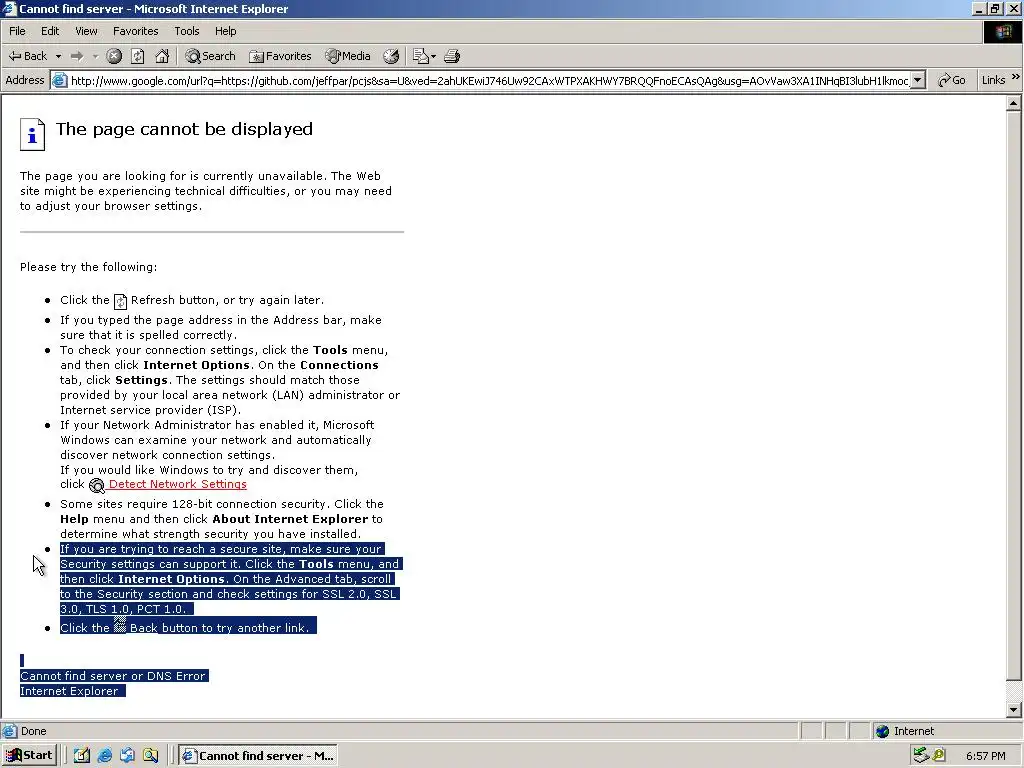This screenshot has height=768, width=1024.
Task: Click the scrollbar up arrow
Action: 1014,103
